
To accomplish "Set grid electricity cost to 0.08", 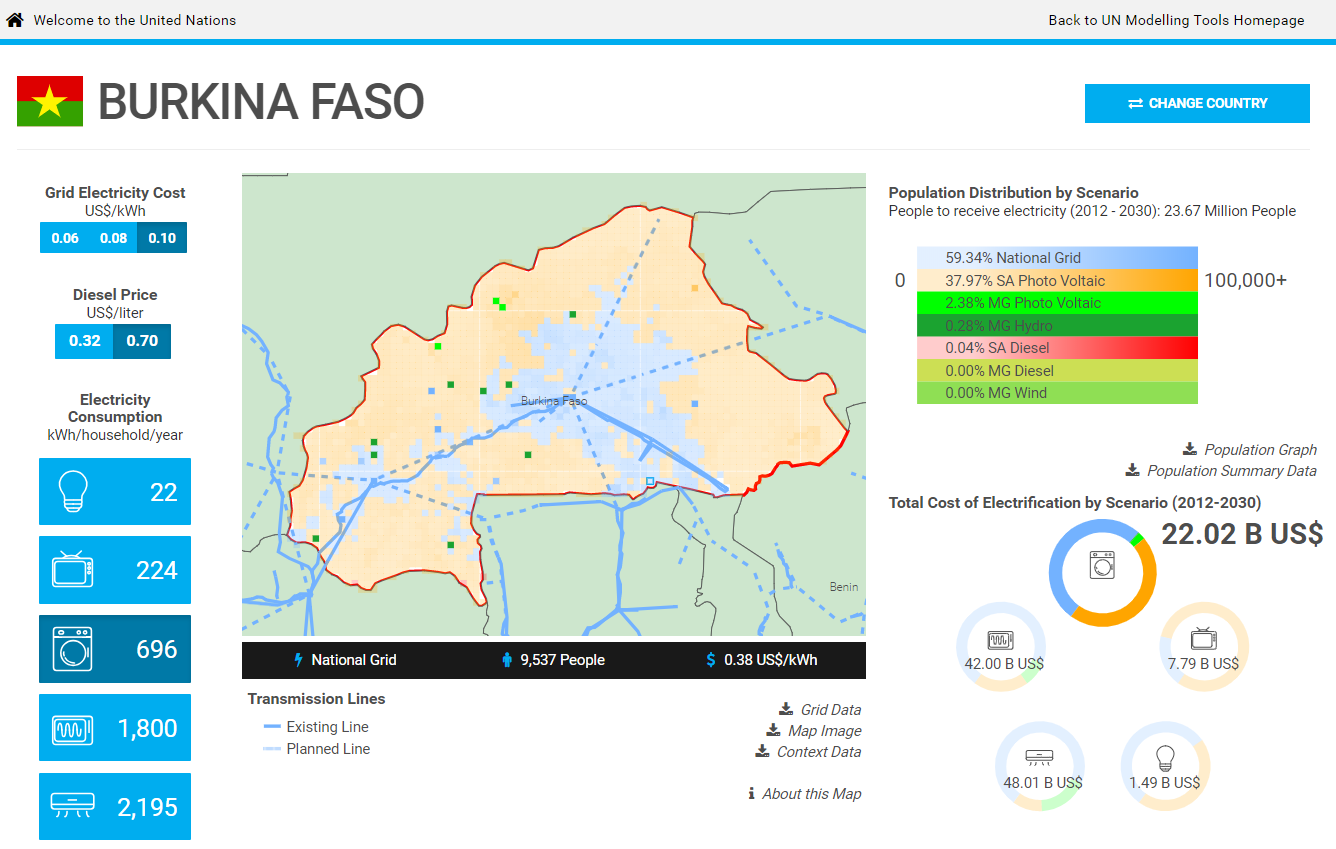I will click(x=113, y=238).
